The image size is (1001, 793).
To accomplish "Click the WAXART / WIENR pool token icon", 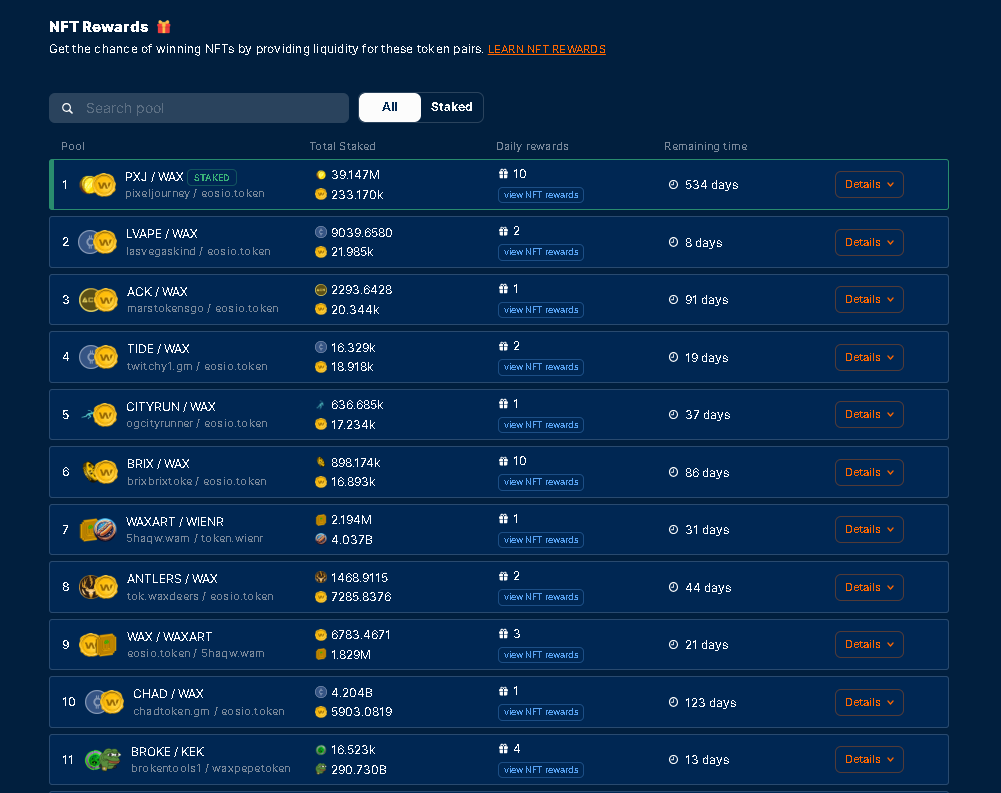I will coord(98,530).
